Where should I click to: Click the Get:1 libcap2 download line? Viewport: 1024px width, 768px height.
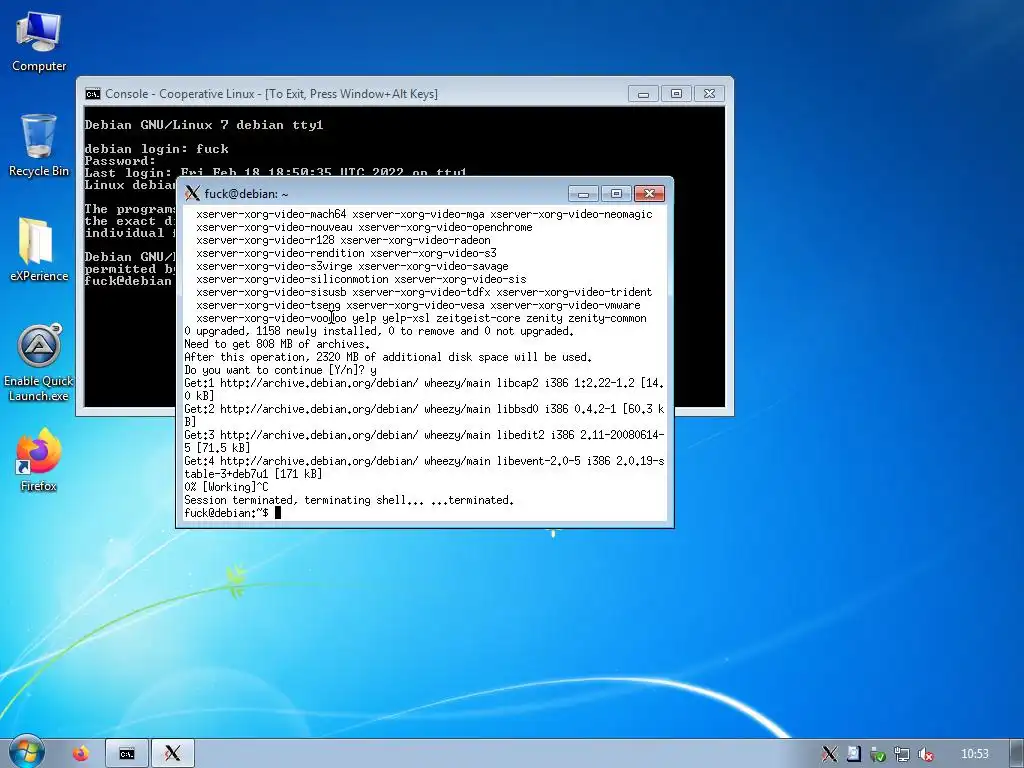pos(424,389)
